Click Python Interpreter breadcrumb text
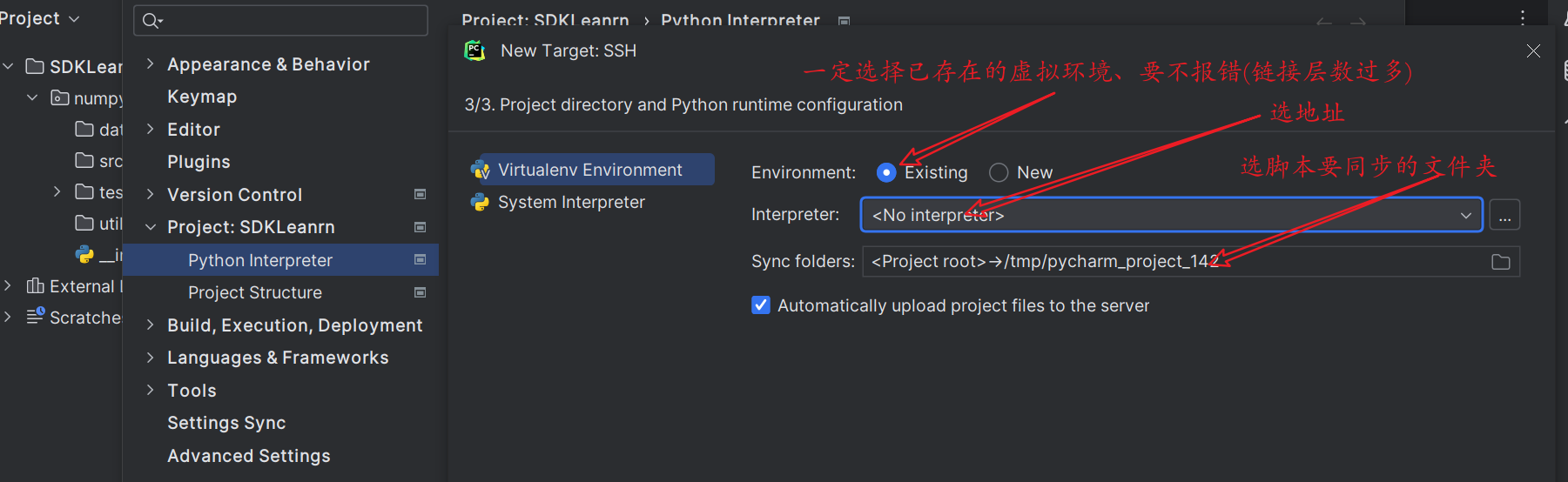This screenshot has width=1568, height=482. pyautogui.click(x=740, y=19)
